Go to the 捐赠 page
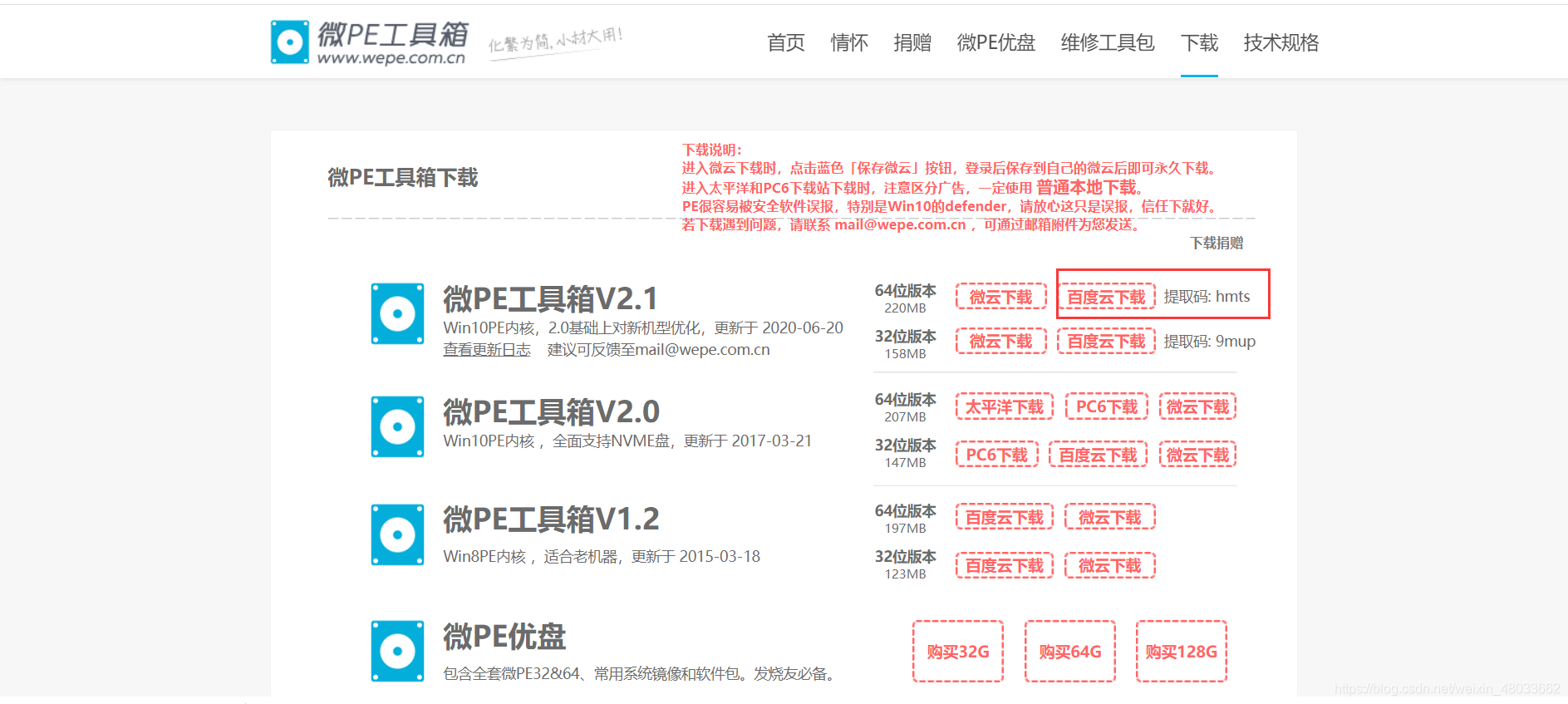Image resolution: width=1568 pixels, height=704 pixels. 912,42
